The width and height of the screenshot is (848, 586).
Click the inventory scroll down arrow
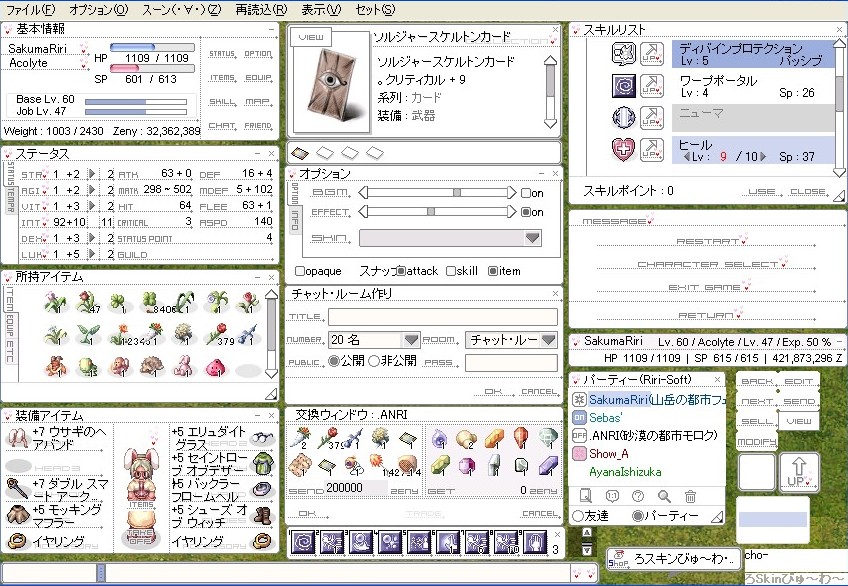pyautogui.click(x=271, y=372)
